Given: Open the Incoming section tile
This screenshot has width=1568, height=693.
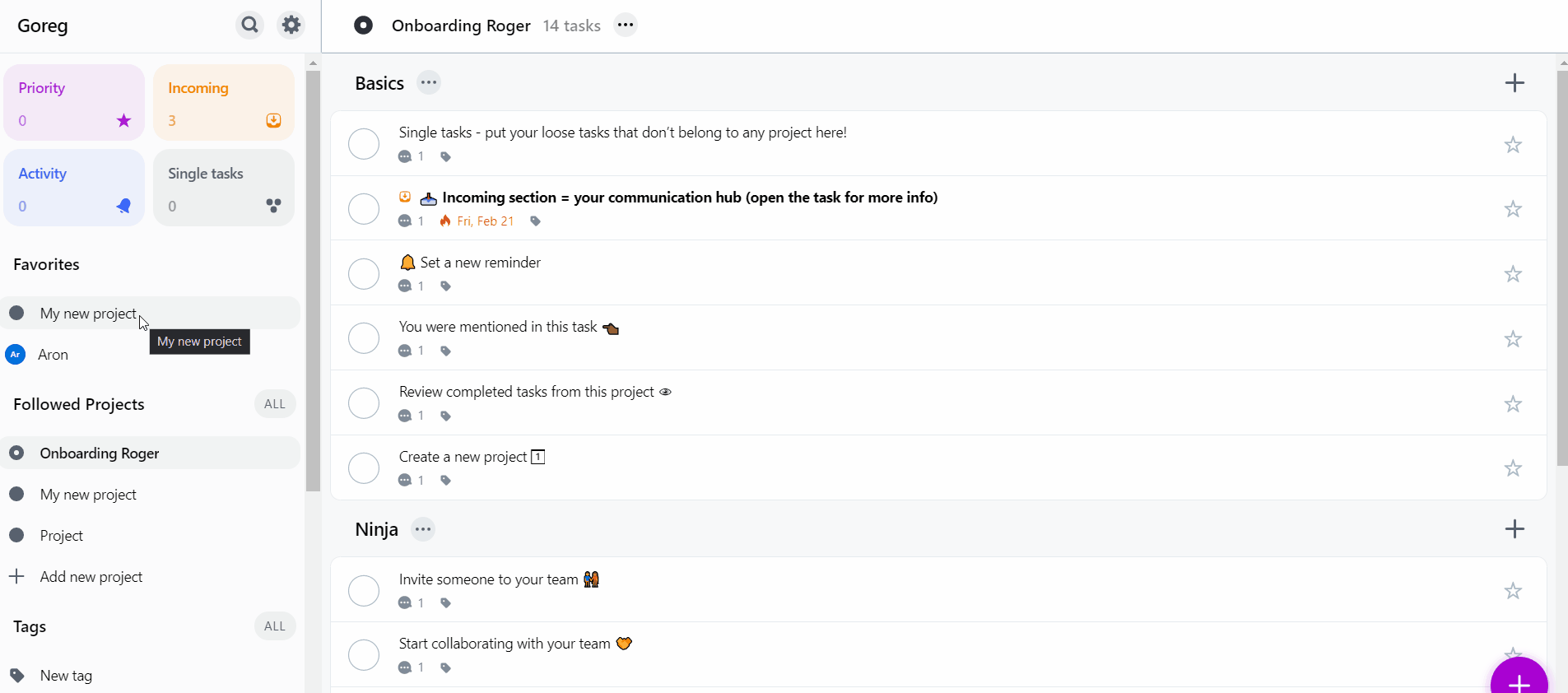Looking at the screenshot, I should tap(224, 103).
